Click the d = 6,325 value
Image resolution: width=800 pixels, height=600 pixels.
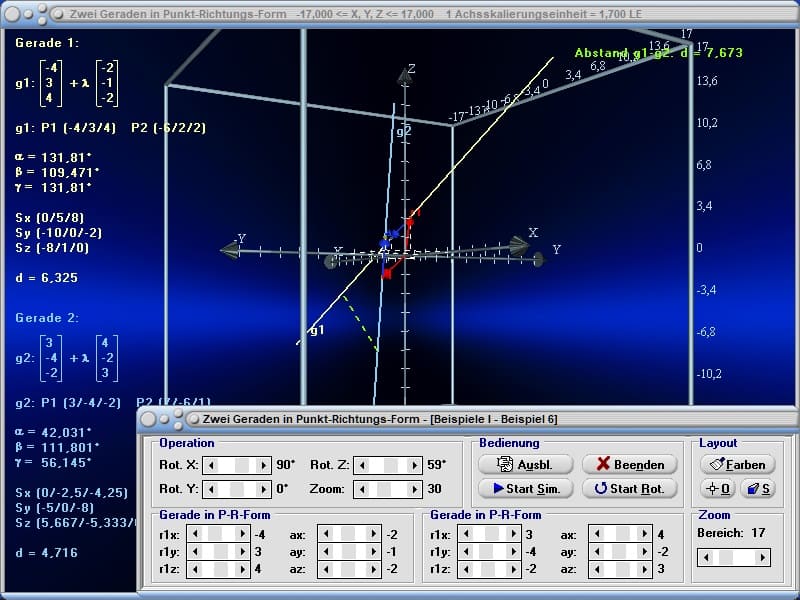coord(46,278)
